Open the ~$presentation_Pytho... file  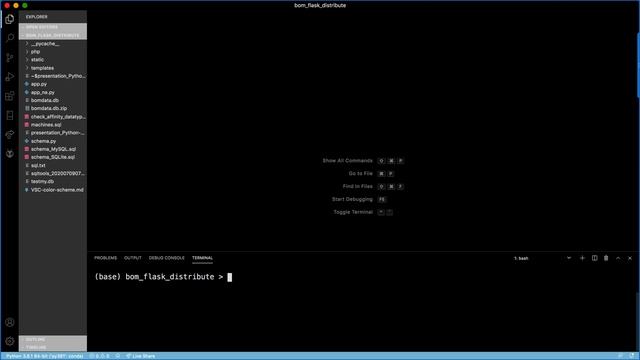pyautogui.click(x=53, y=76)
